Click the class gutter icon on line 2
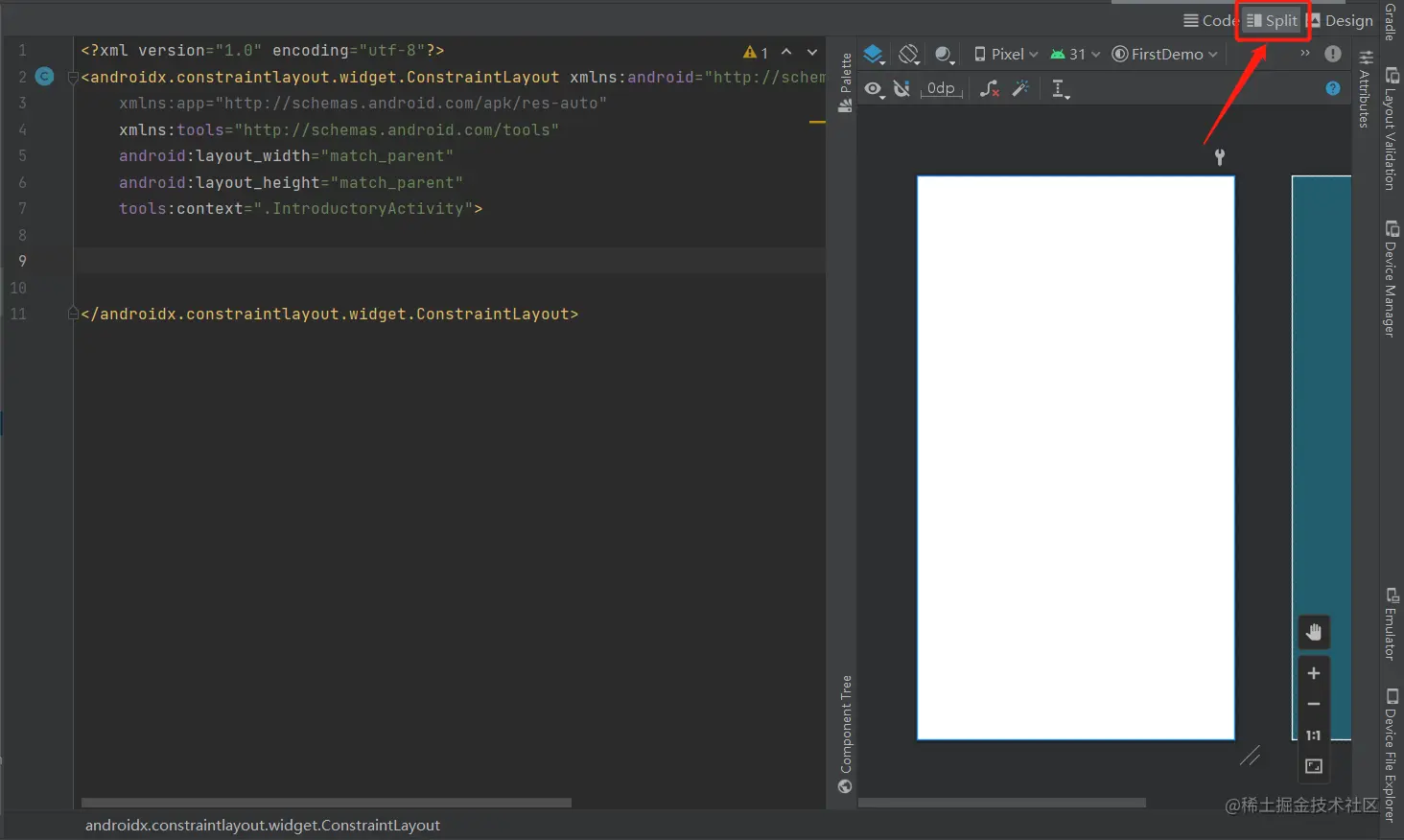Screen dimensions: 1404x840 coord(44,77)
